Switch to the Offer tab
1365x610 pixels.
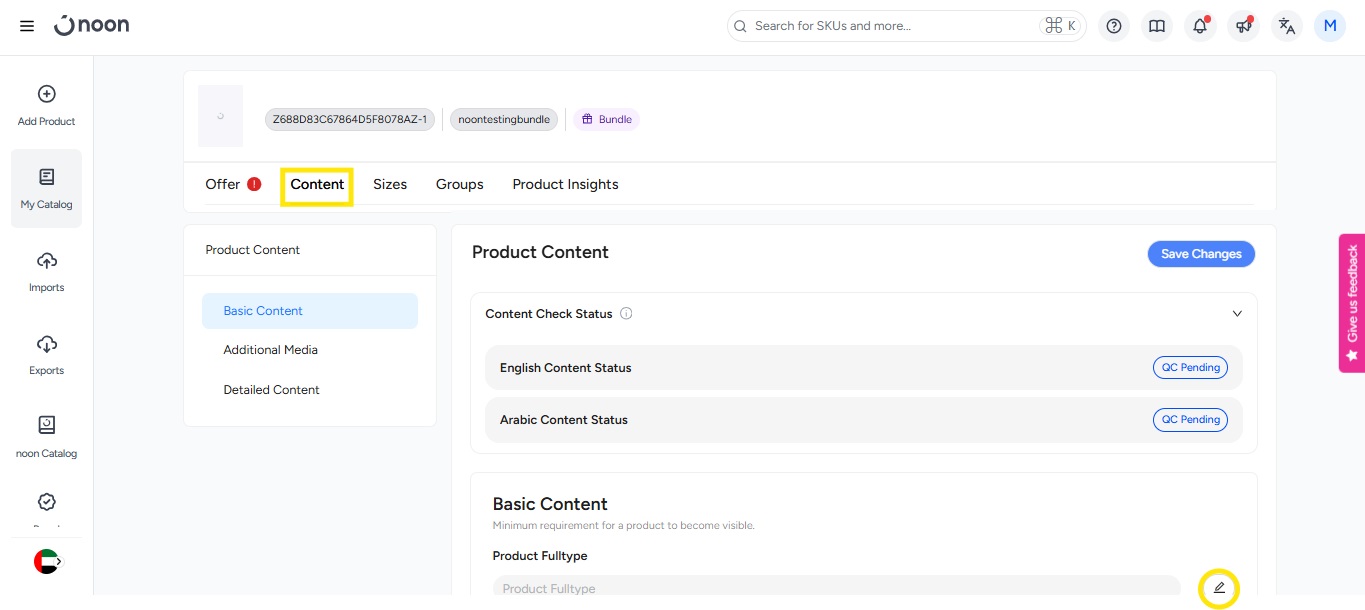click(223, 184)
